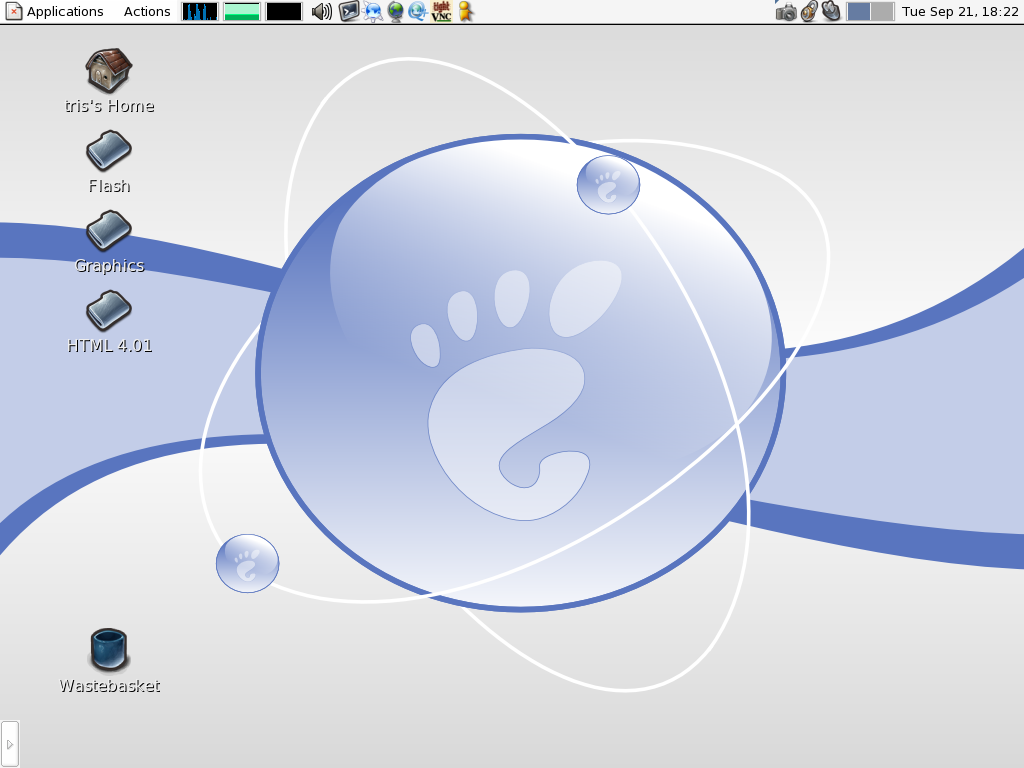Screen dimensions: 1024x768
Task: Open the Applications menu
Action: tap(54, 11)
